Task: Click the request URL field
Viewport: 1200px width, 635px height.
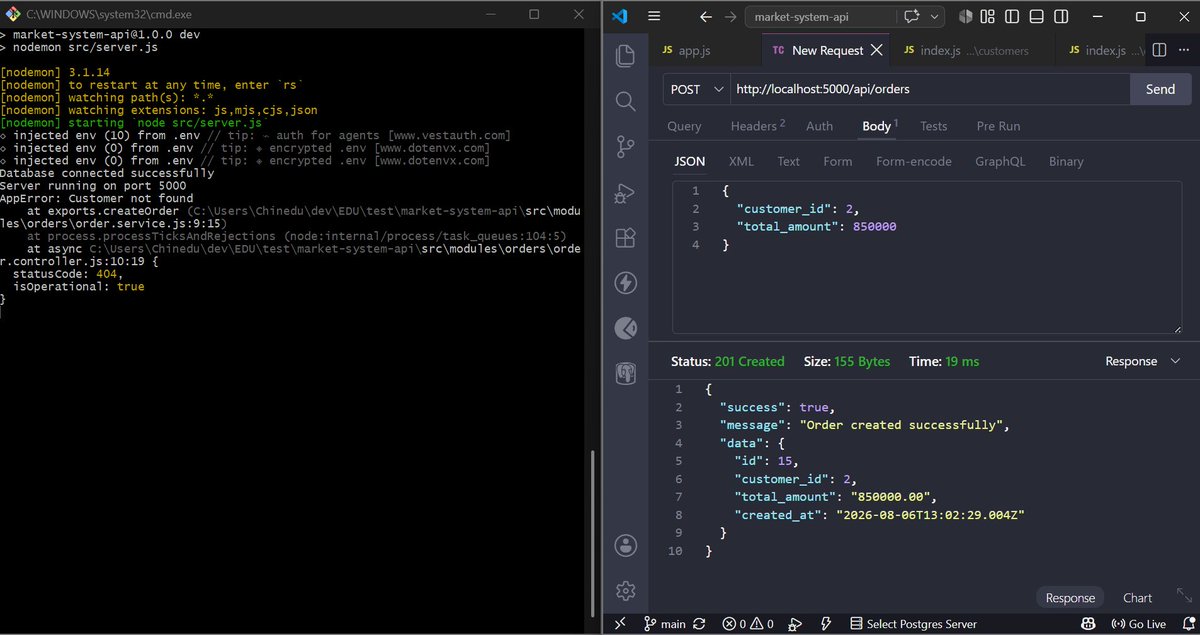Action: (930, 89)
